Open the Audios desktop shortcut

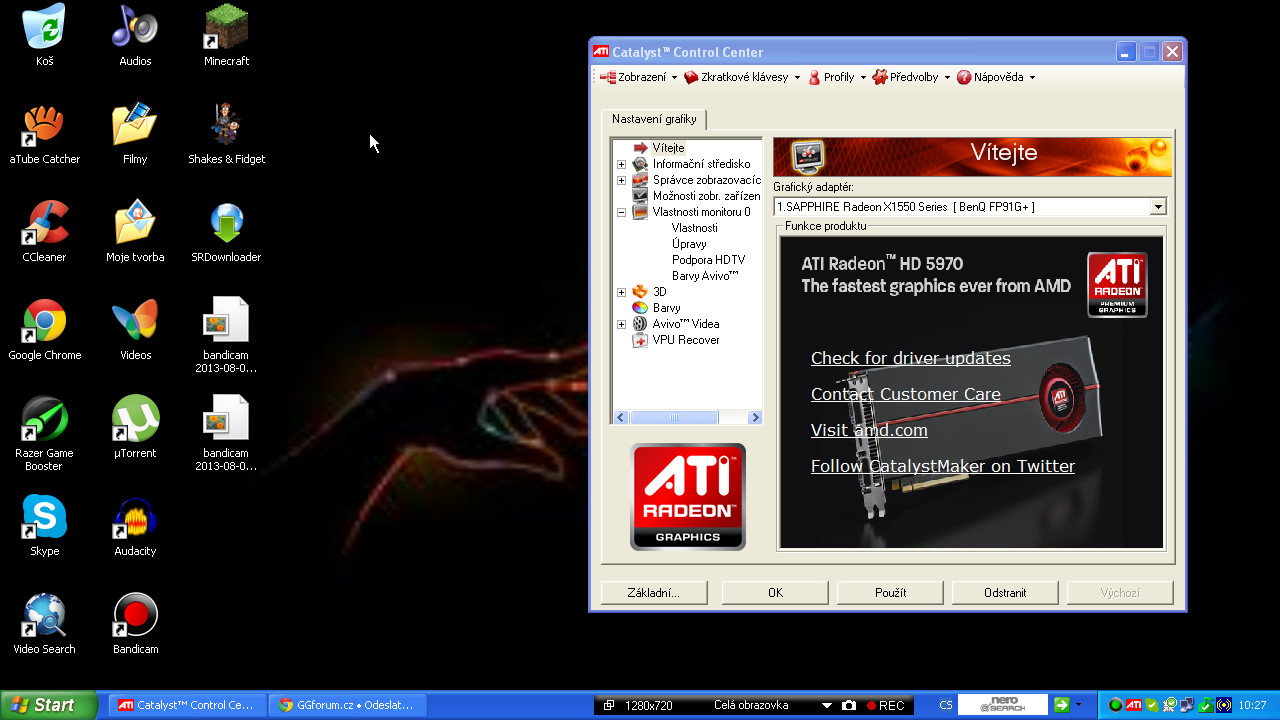(x=135, y=35)
